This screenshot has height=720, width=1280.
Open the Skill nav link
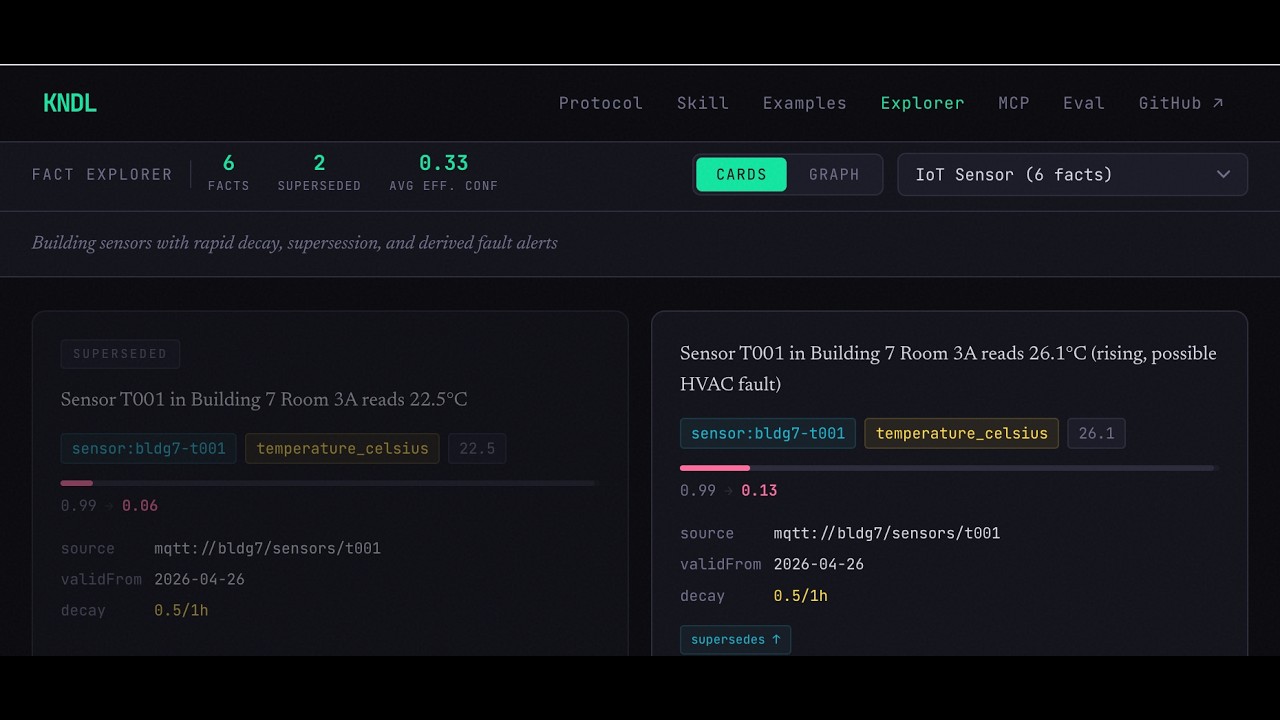click(703, 103)
